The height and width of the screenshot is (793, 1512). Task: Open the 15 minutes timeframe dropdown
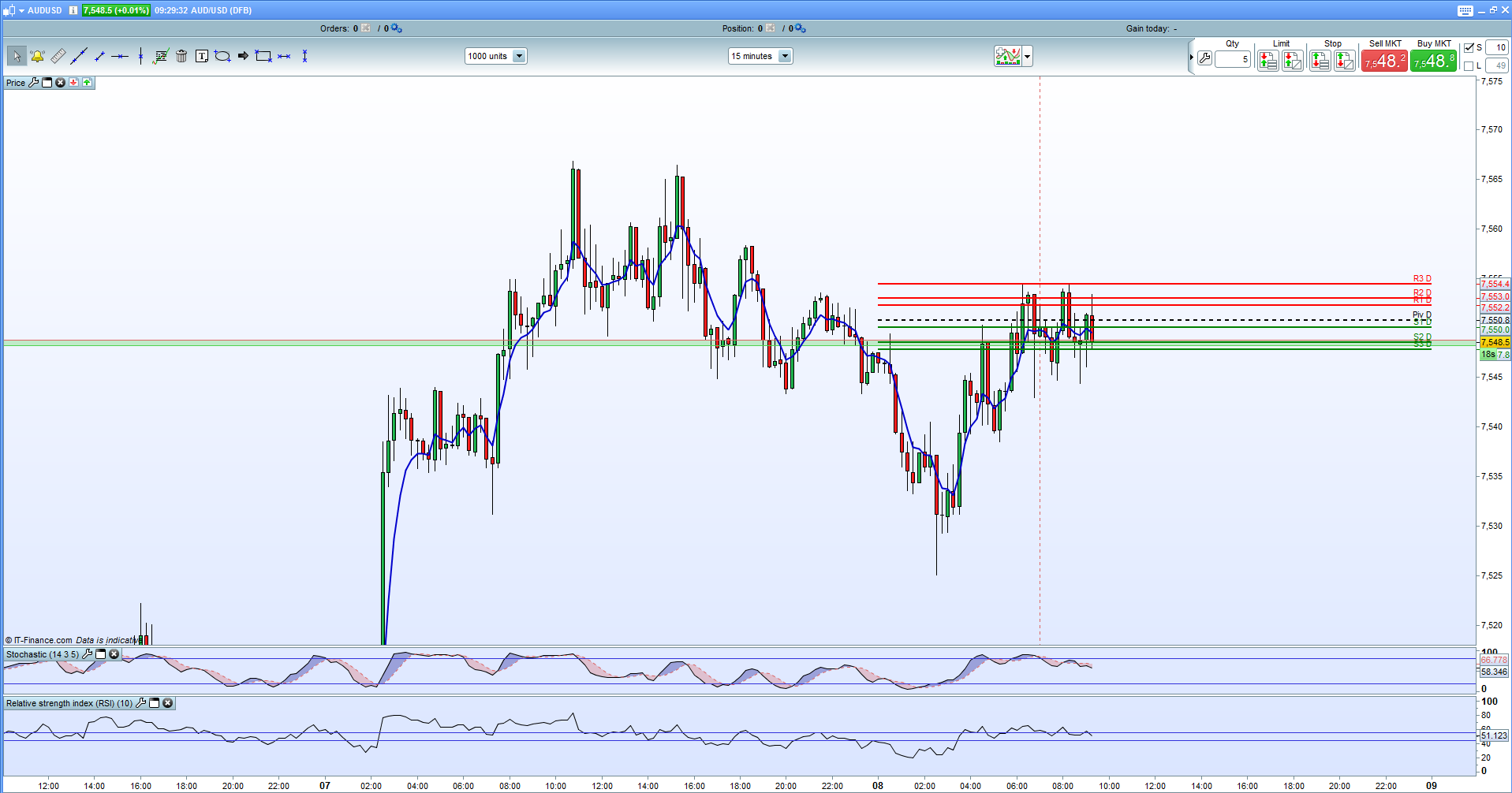(760, 56)
